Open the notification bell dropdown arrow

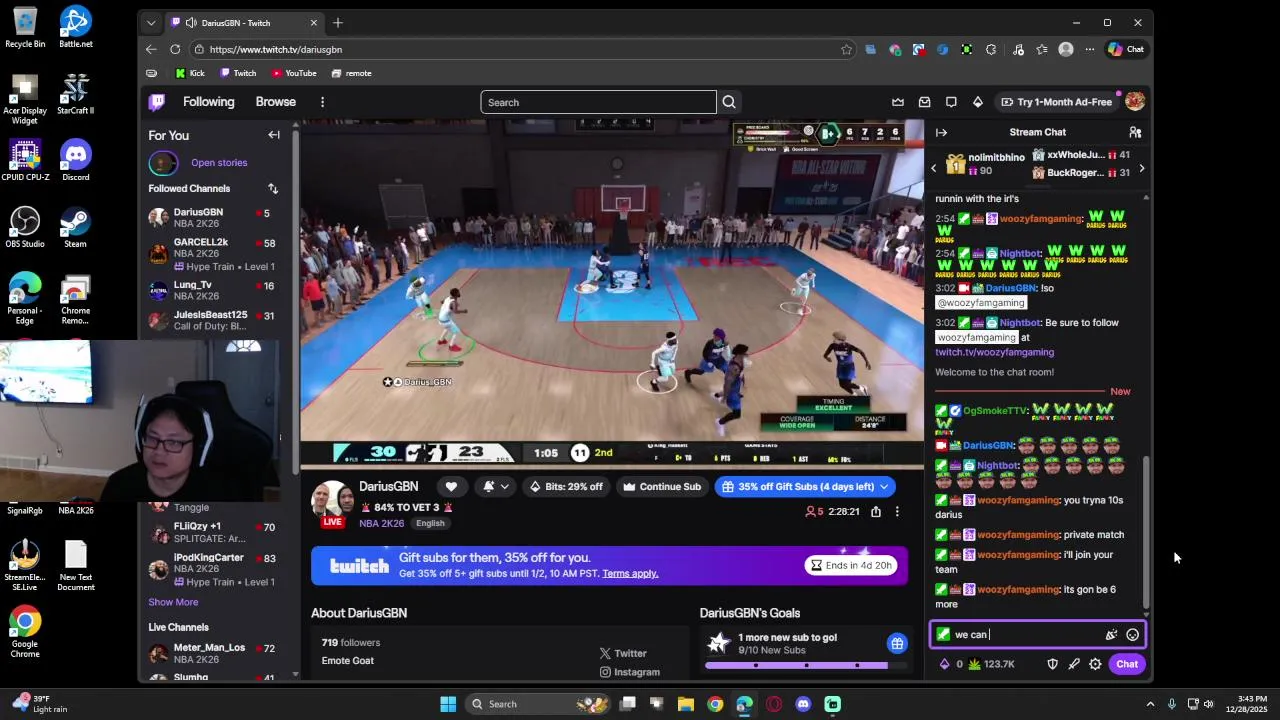pos(504,487)
